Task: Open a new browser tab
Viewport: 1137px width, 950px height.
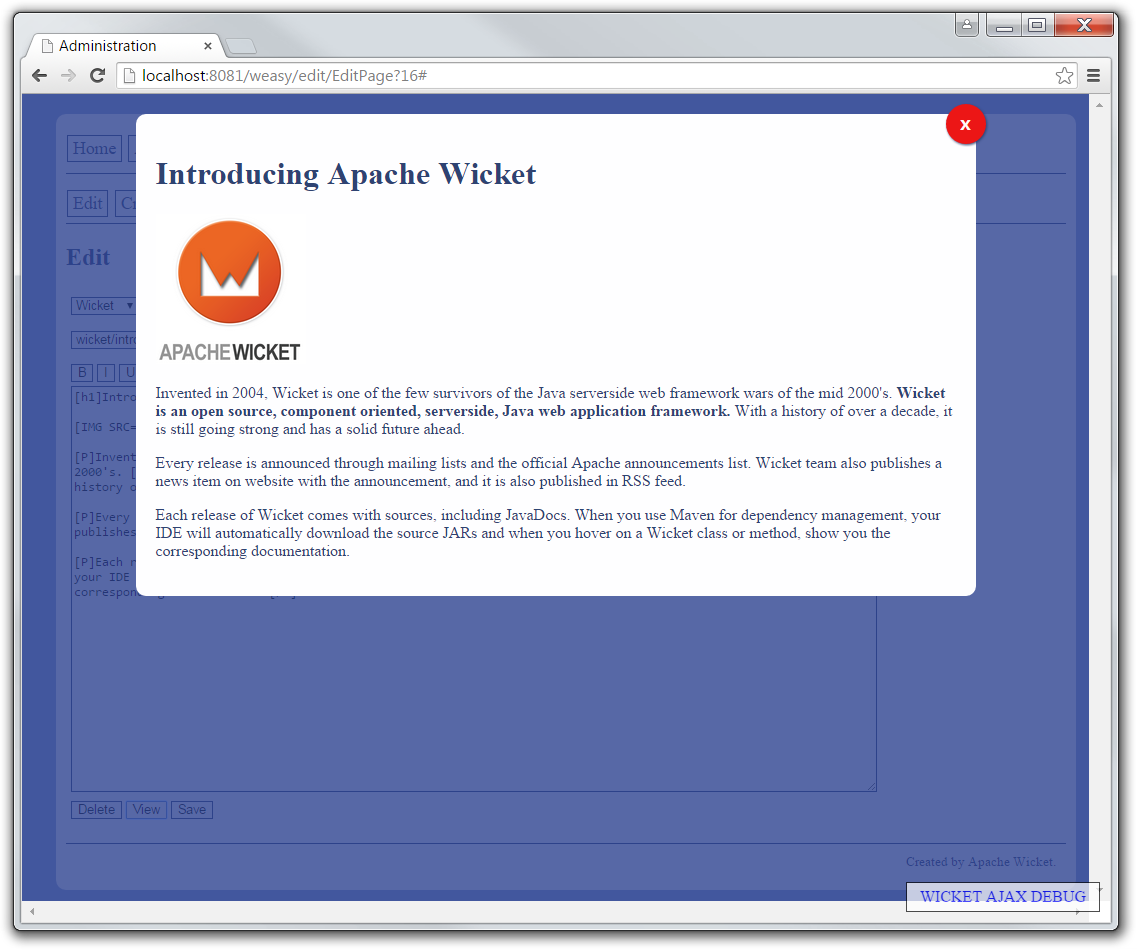Action: (x=241, y=46)
